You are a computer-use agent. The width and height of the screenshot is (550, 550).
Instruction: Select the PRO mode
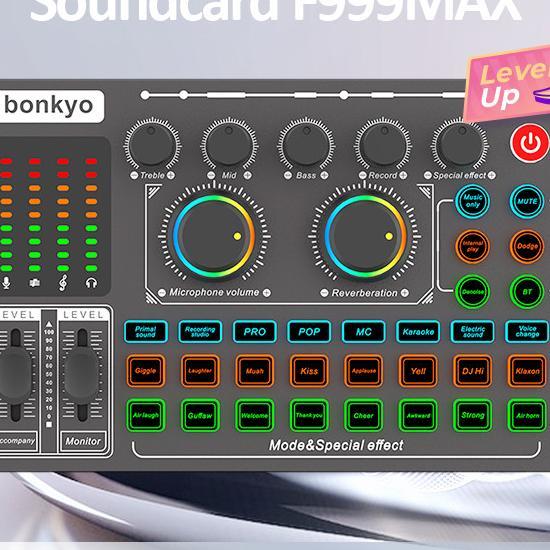255,331
